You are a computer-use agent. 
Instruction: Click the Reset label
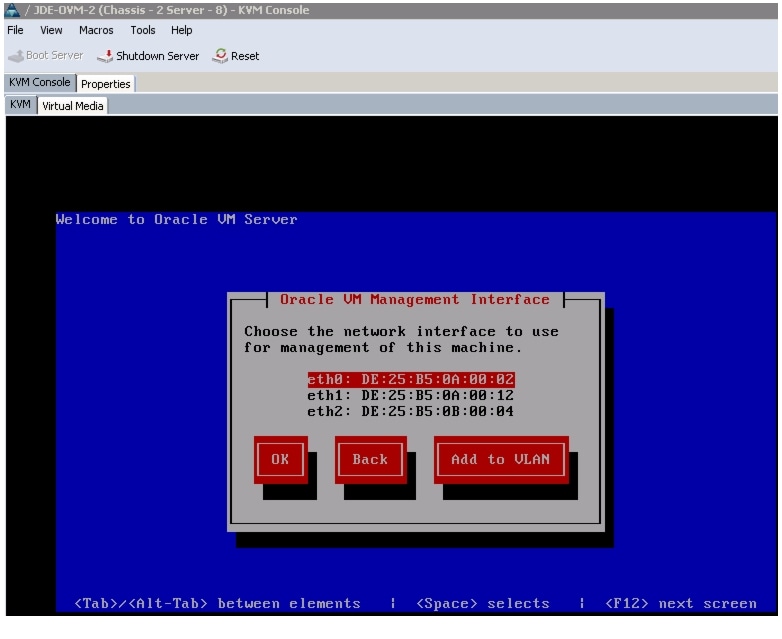[245, 56]
